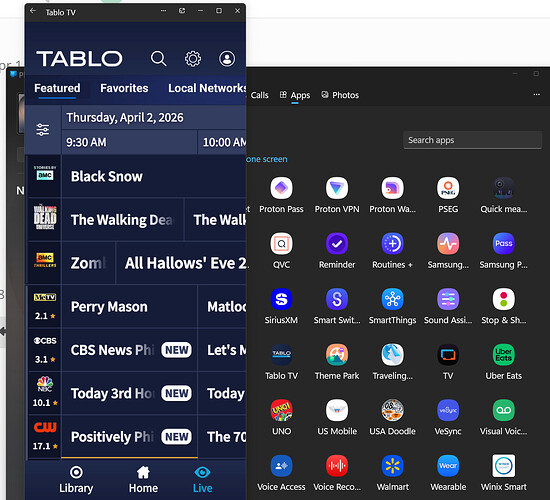The height and width of the screenshot is (500, 550).
Task: Go to Home in Tablo bottom bar
Action: (x=143, y=480)
